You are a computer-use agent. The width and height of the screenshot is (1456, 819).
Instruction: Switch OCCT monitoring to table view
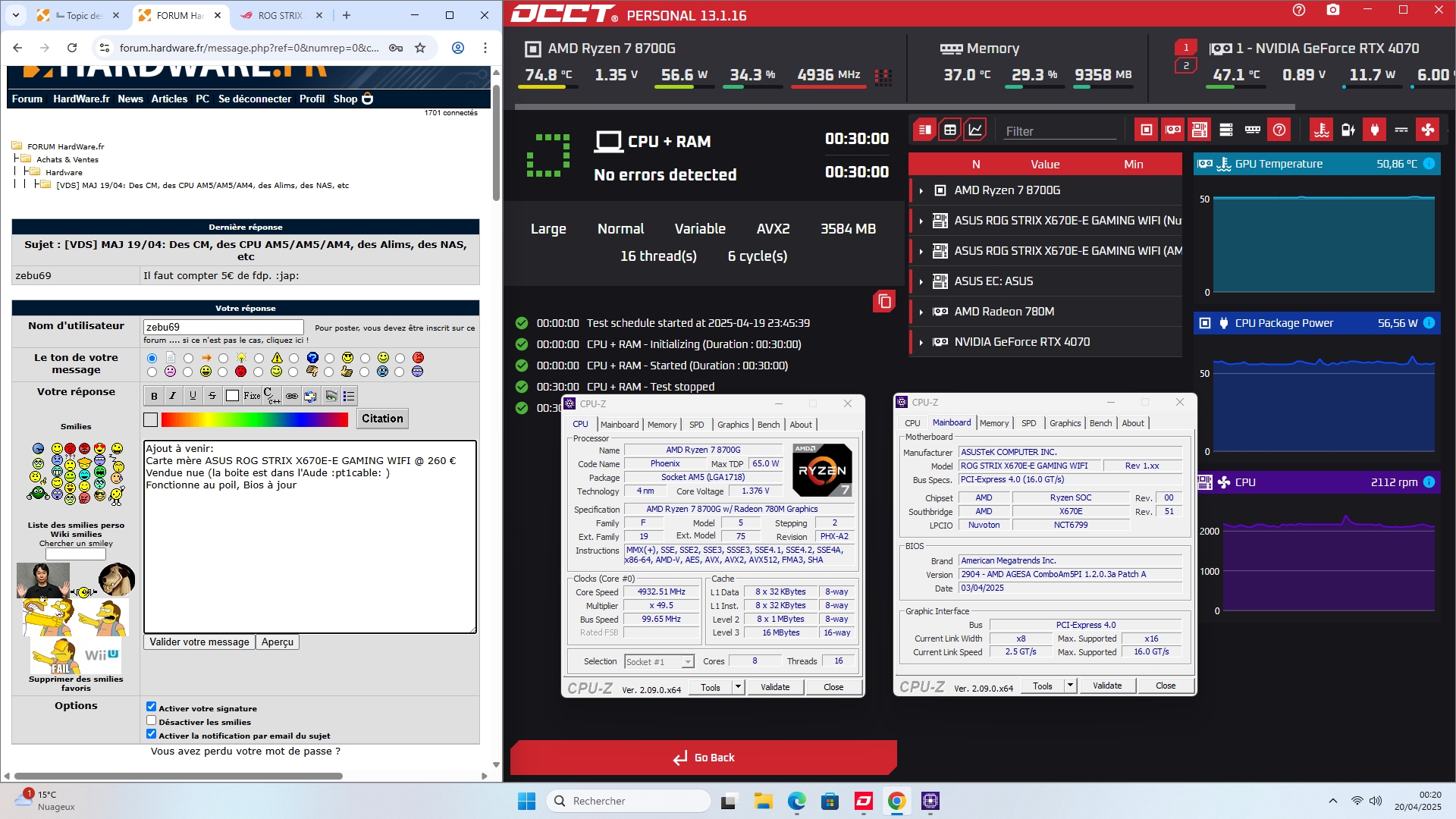pos(949,130)
